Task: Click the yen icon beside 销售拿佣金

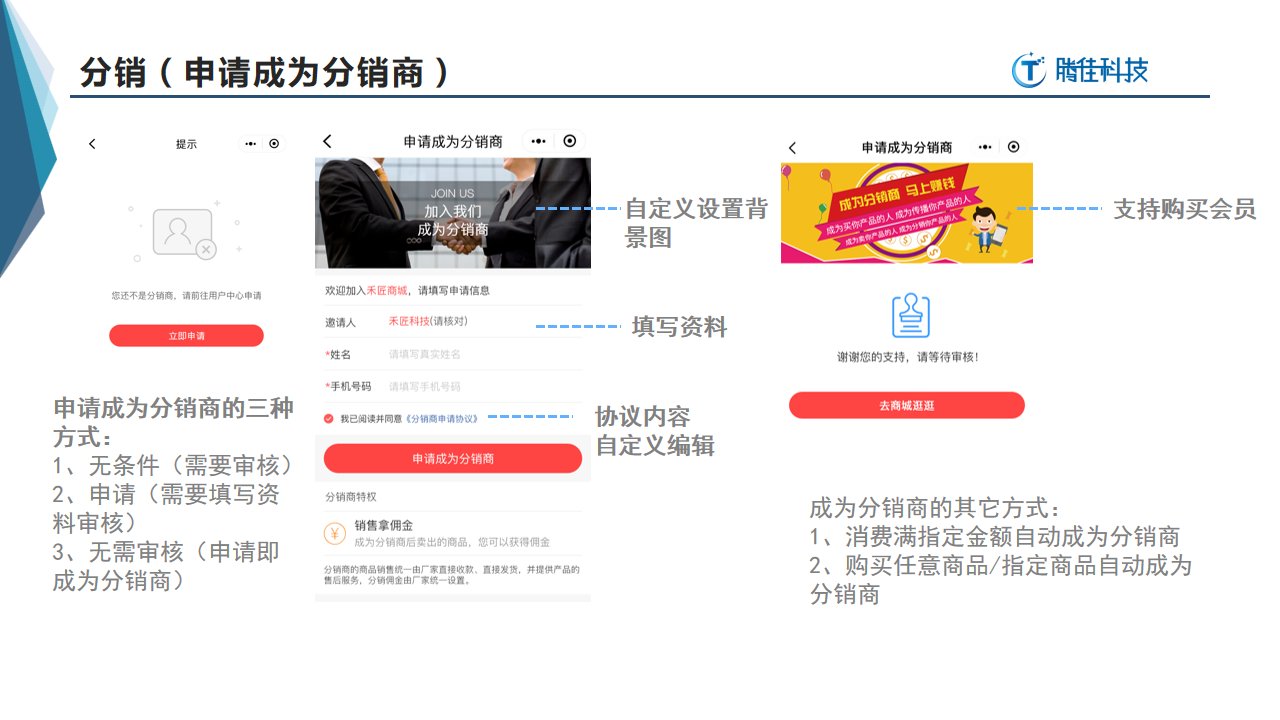Action: click(335, 533)
